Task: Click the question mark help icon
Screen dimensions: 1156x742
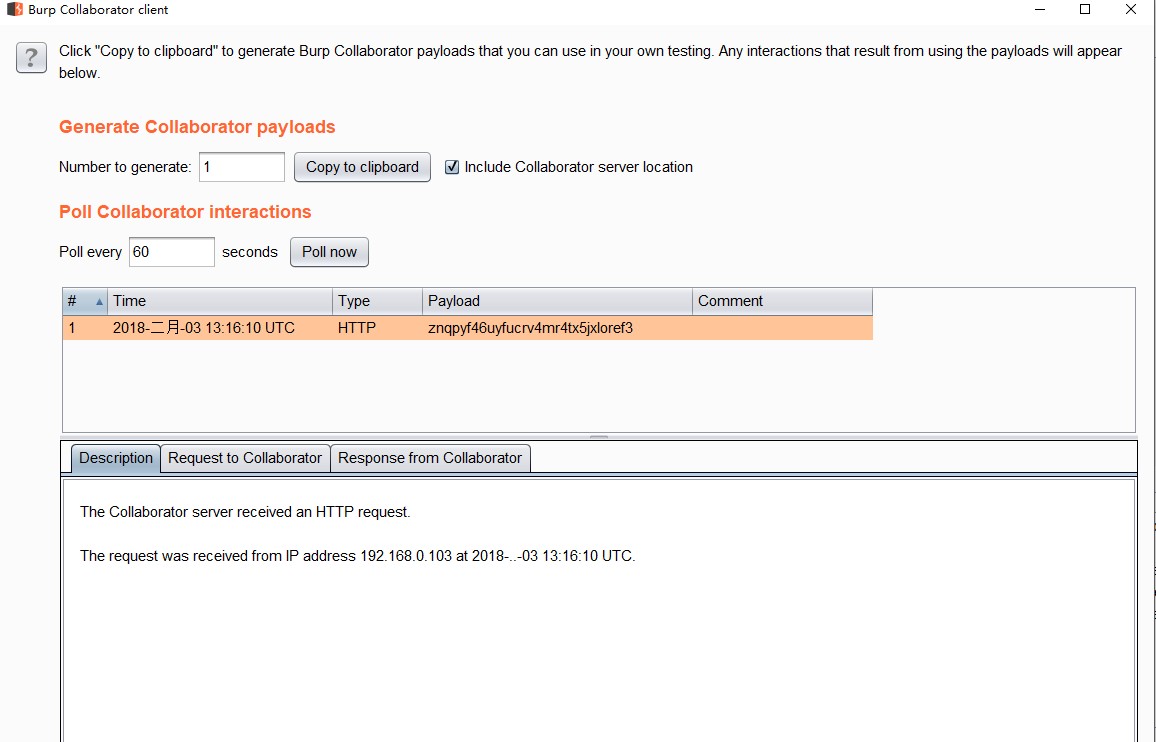Action: [x=31, y=58]
